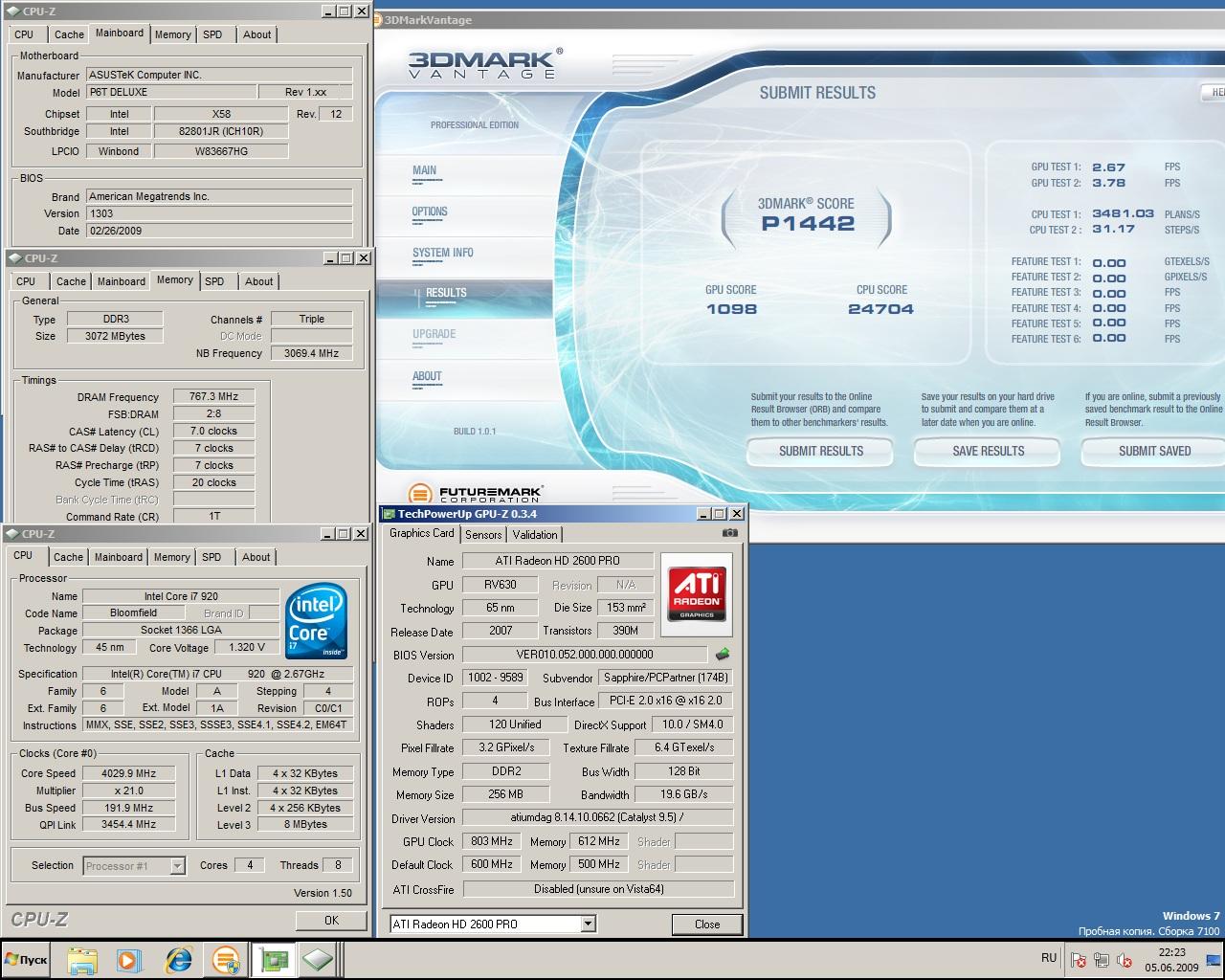Click Close button in GPU-Z
This screenshot has height=980, width=1225.
pos(707,924)
